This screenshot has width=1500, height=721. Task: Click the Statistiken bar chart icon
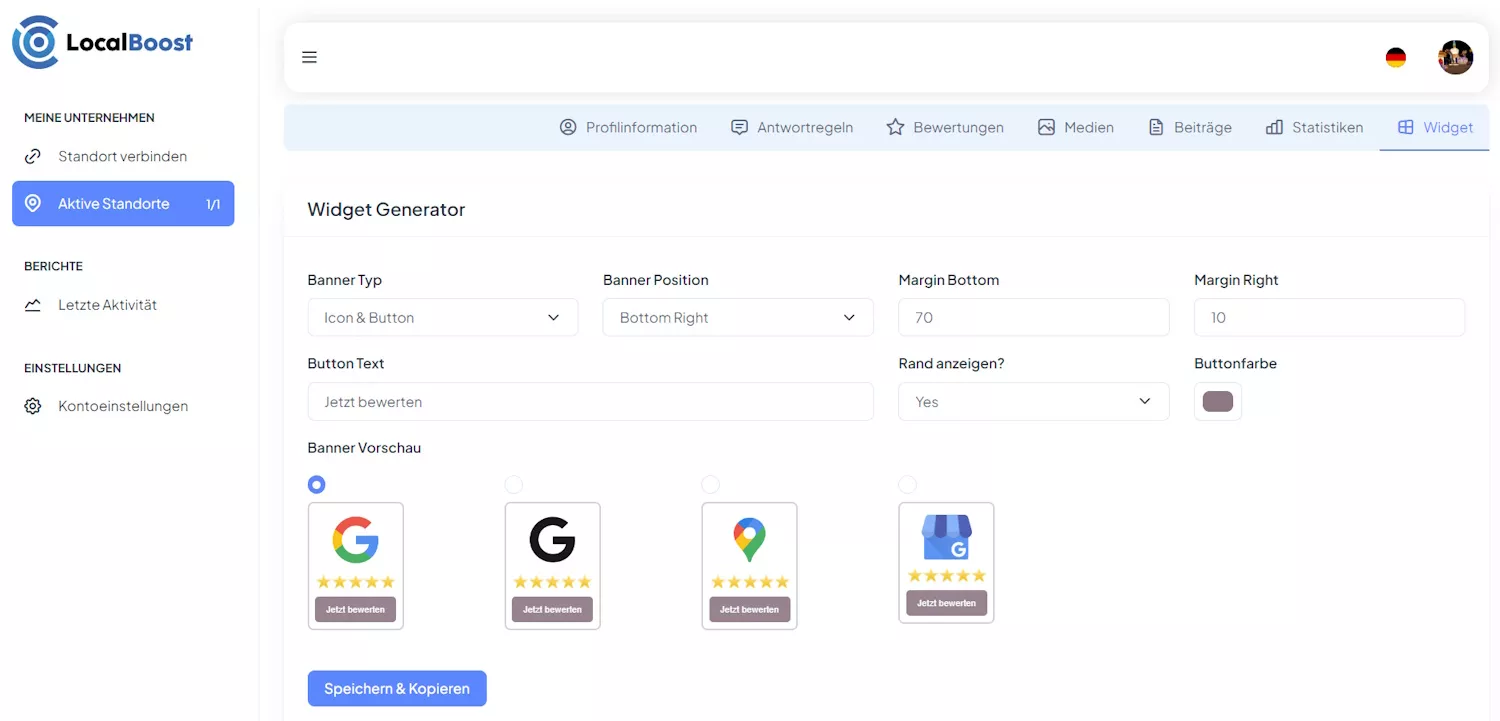point(1274,127)
